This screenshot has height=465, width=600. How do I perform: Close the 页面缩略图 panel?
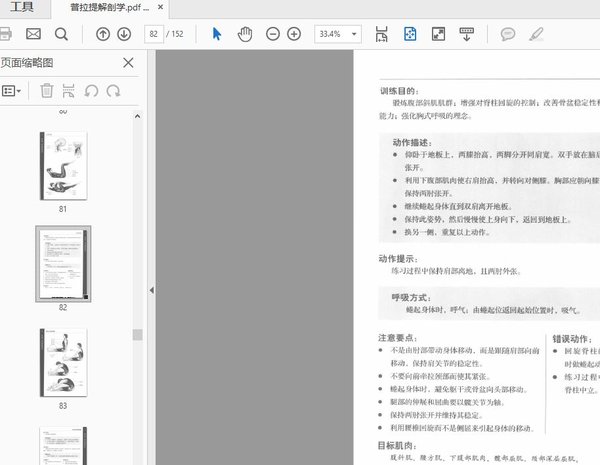click(128, 63)
